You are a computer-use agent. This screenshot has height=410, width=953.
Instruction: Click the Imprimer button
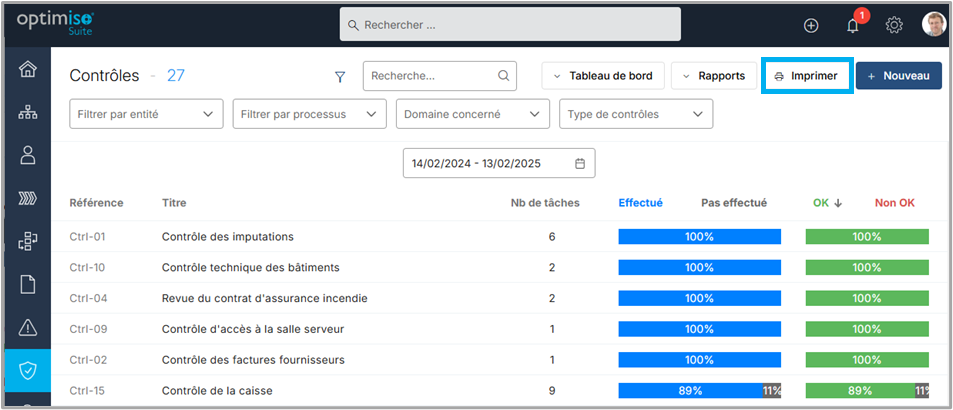806,76
